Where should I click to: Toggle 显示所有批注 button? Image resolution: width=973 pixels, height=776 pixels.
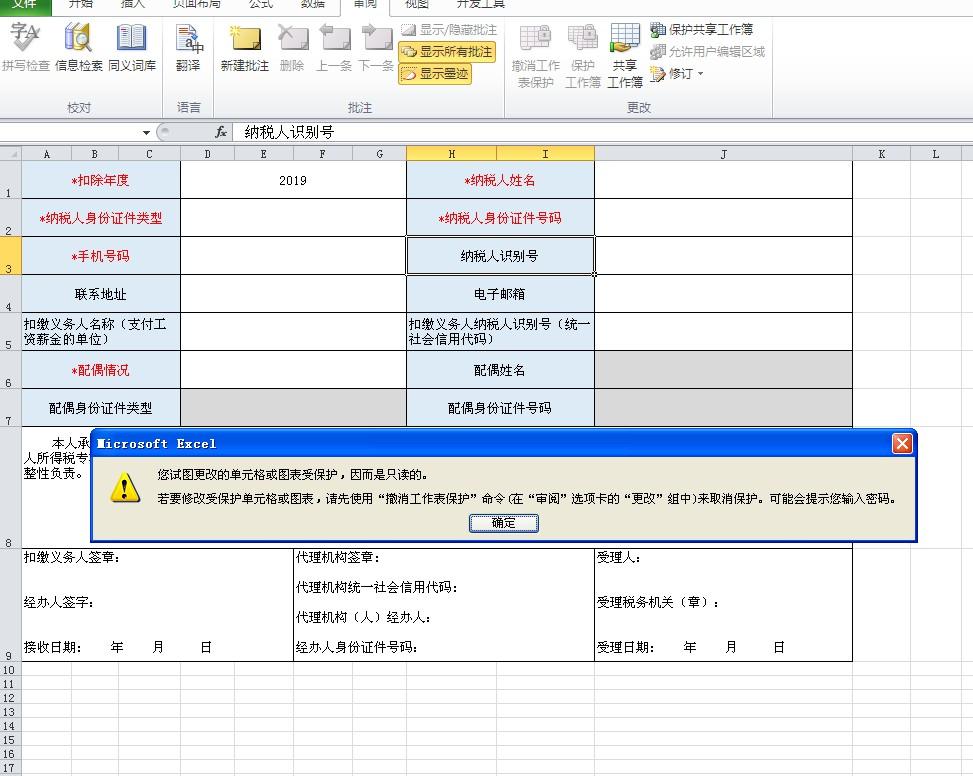coord(447,51)
